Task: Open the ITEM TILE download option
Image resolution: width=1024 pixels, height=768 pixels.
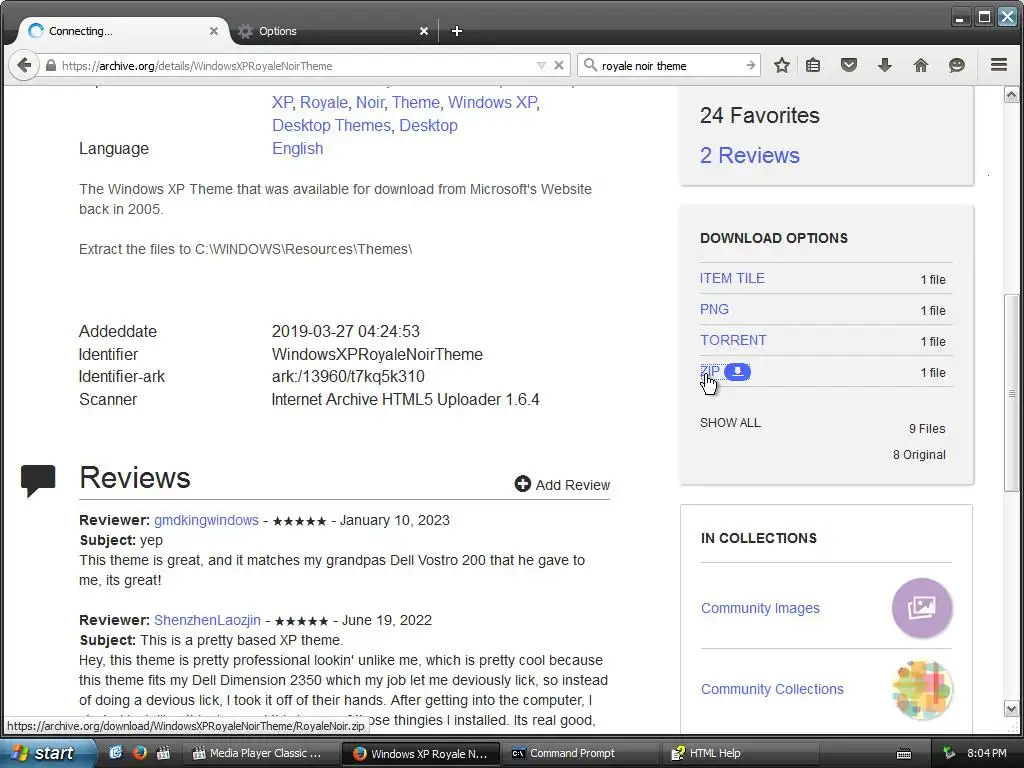Action: coord(732,278)
